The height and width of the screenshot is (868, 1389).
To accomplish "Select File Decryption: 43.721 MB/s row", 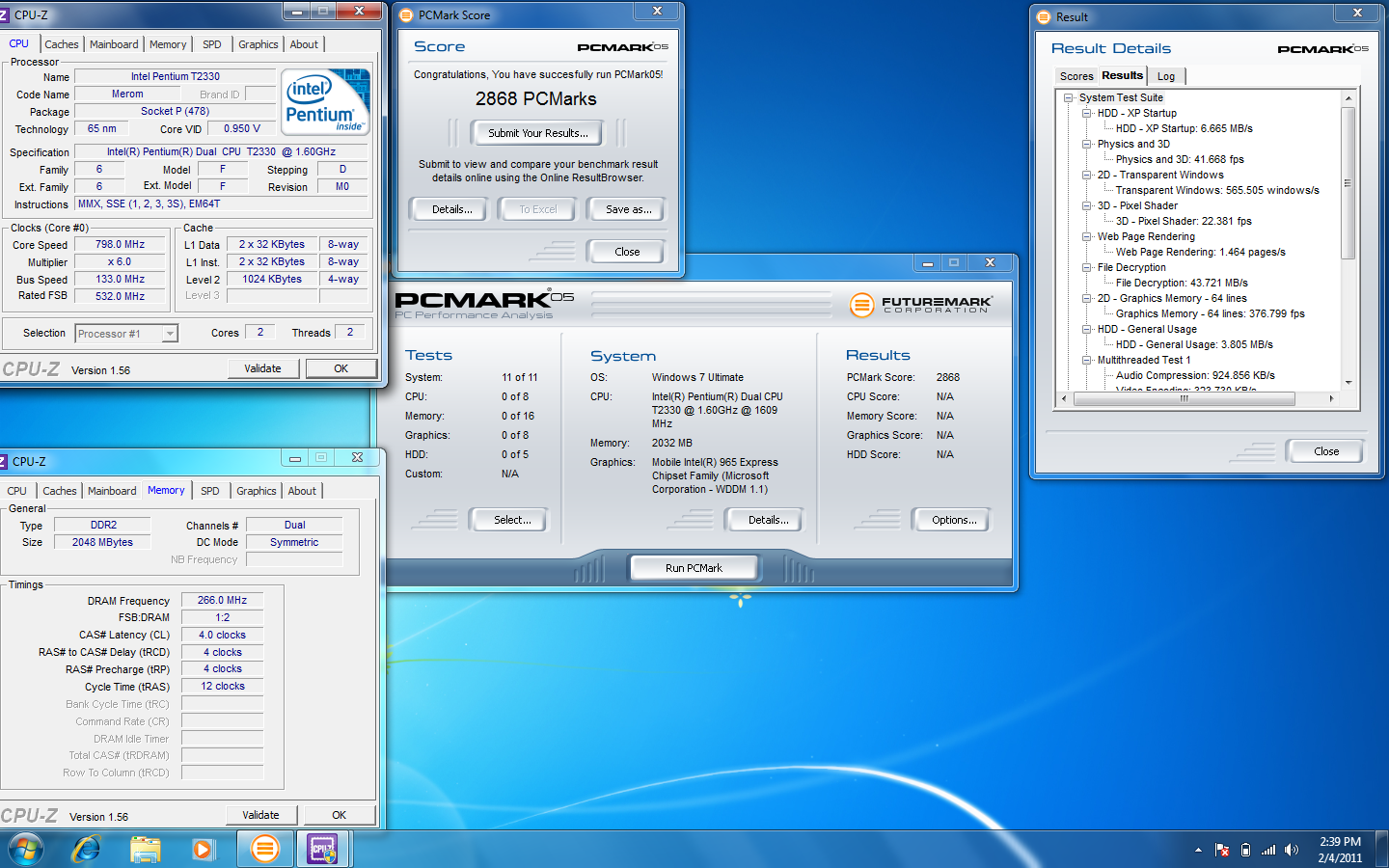I will [1182, 283].
